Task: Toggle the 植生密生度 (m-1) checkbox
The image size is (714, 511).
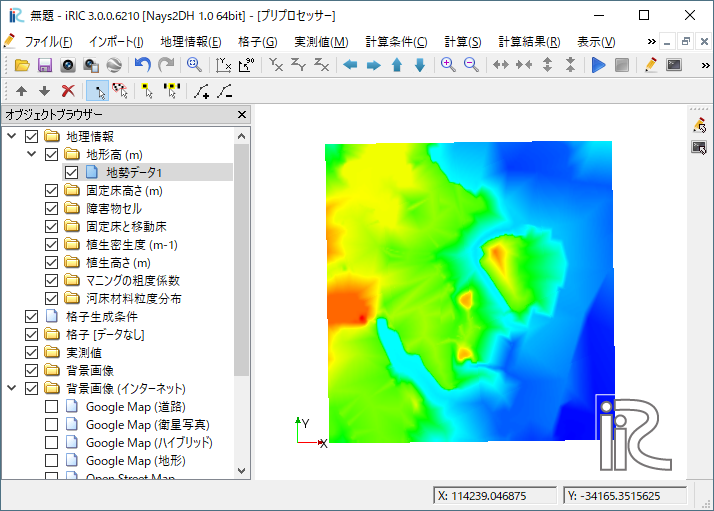Action: 51,245
